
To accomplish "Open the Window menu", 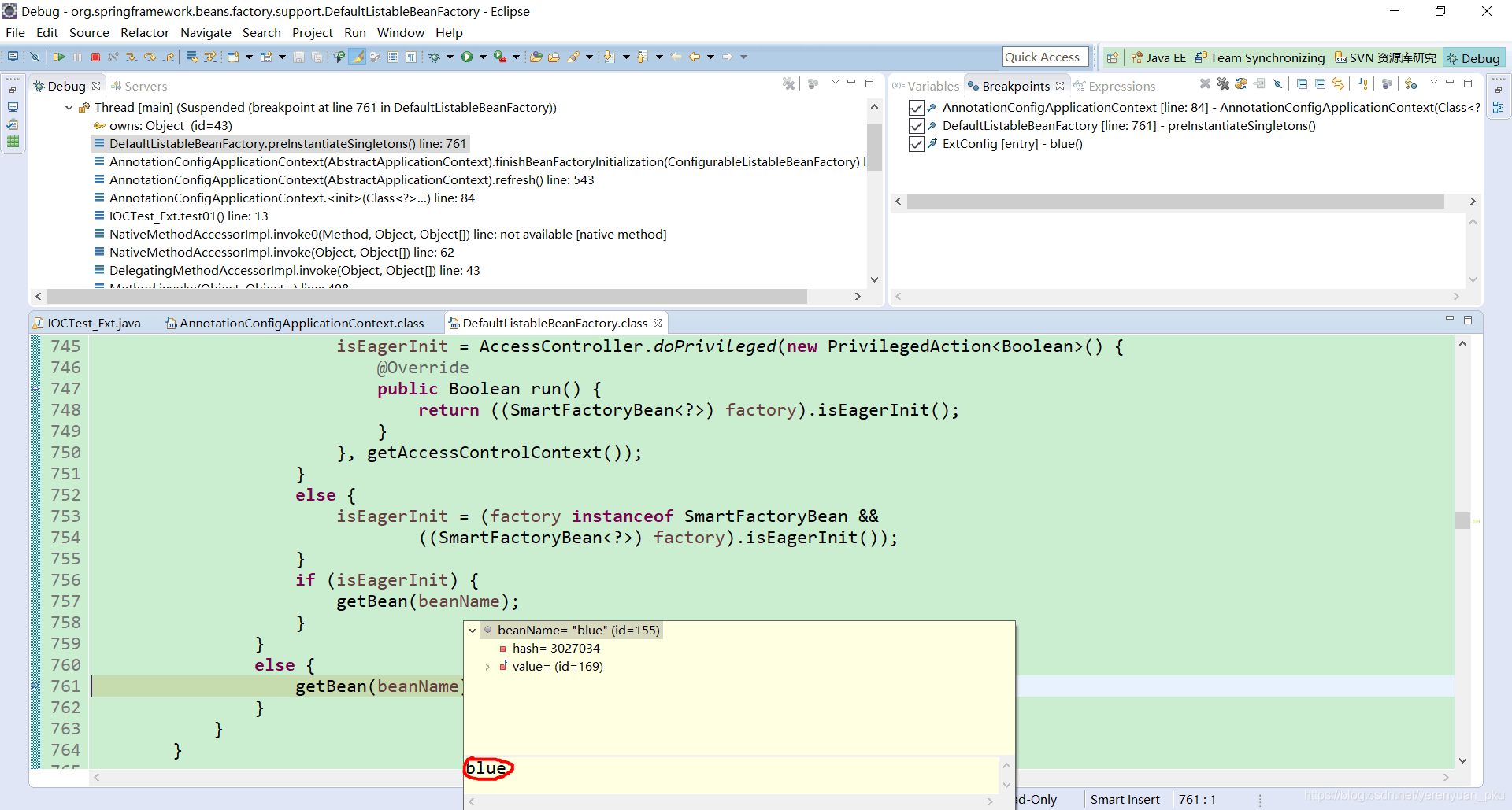I will [400, 32].
